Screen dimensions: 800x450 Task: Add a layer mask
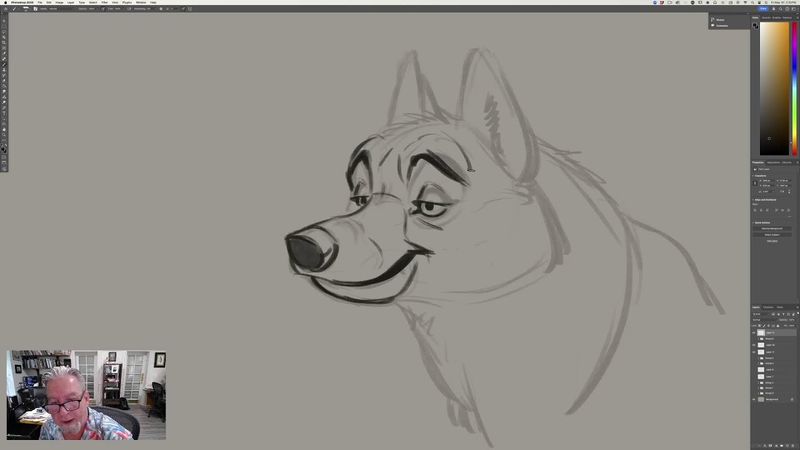coord(770,446)
